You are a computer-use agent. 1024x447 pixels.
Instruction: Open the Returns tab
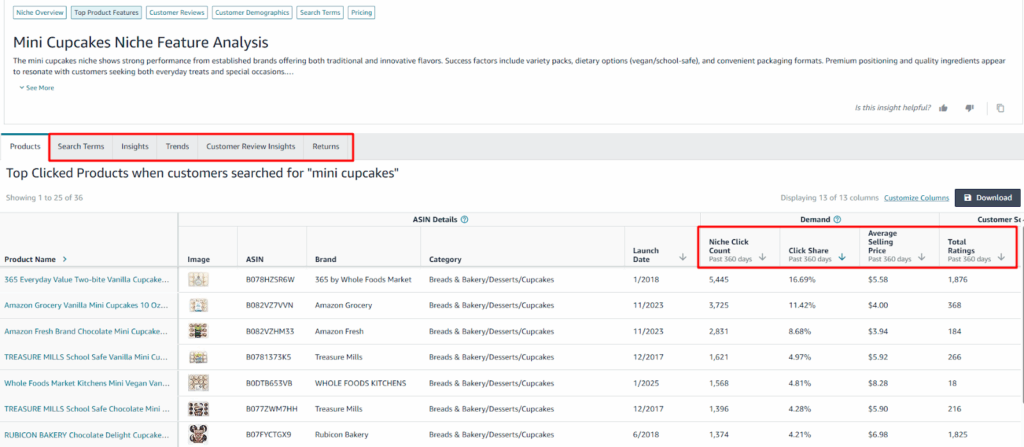point(326,146)
